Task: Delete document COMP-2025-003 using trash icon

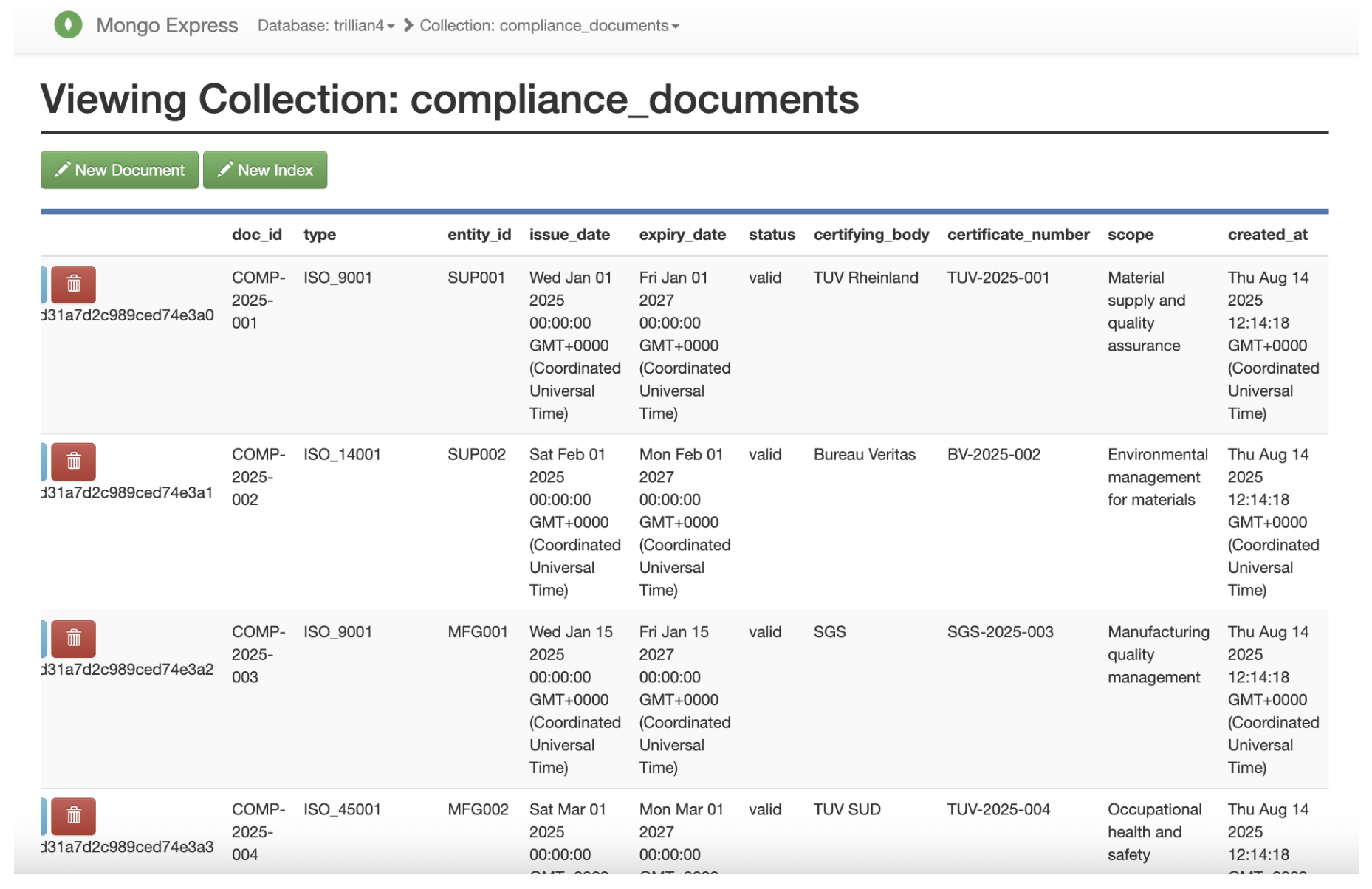Action: pyautogui.click(x=73, y=639)
